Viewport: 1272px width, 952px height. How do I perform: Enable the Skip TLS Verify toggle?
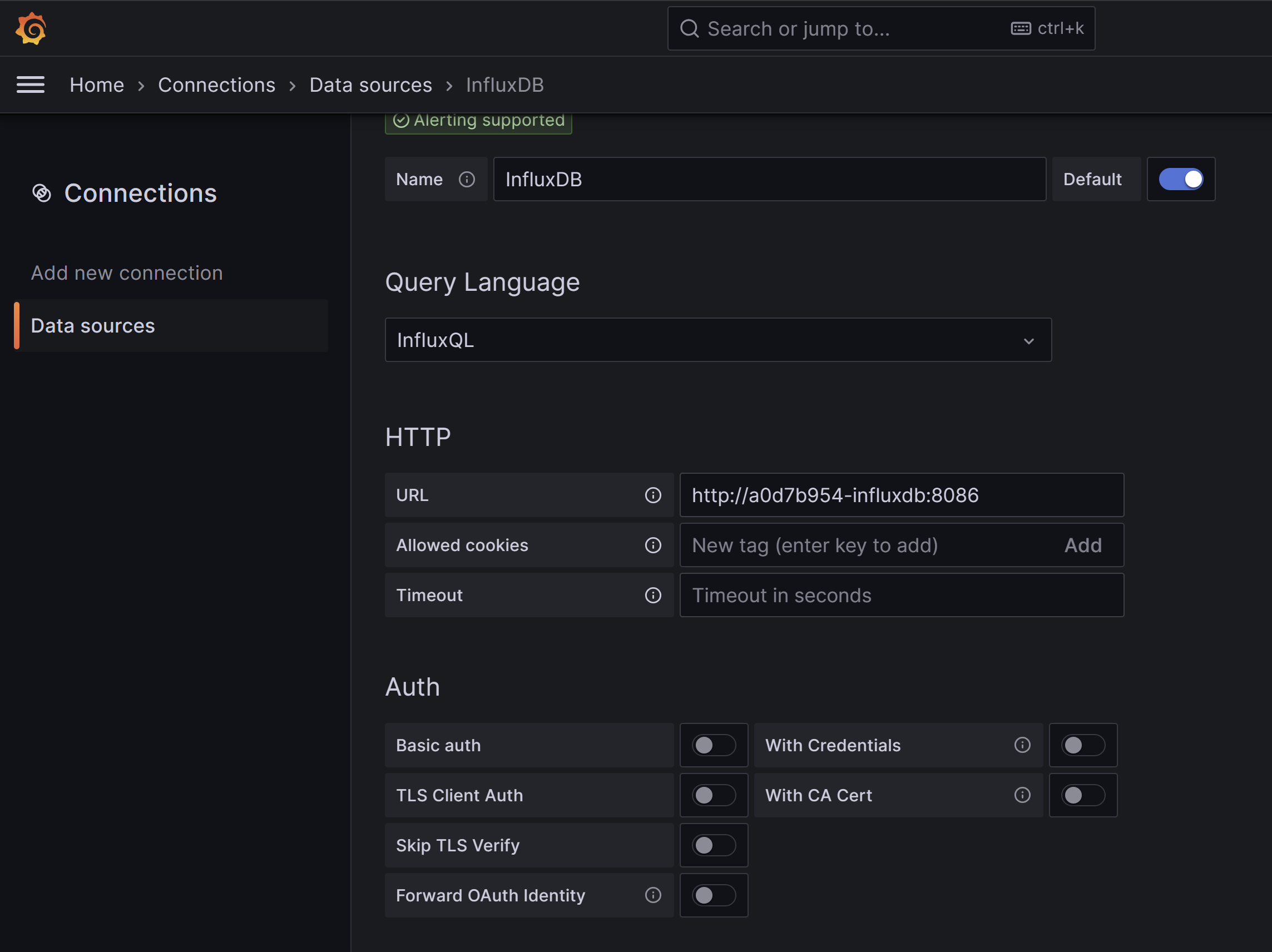pos(714,845)
